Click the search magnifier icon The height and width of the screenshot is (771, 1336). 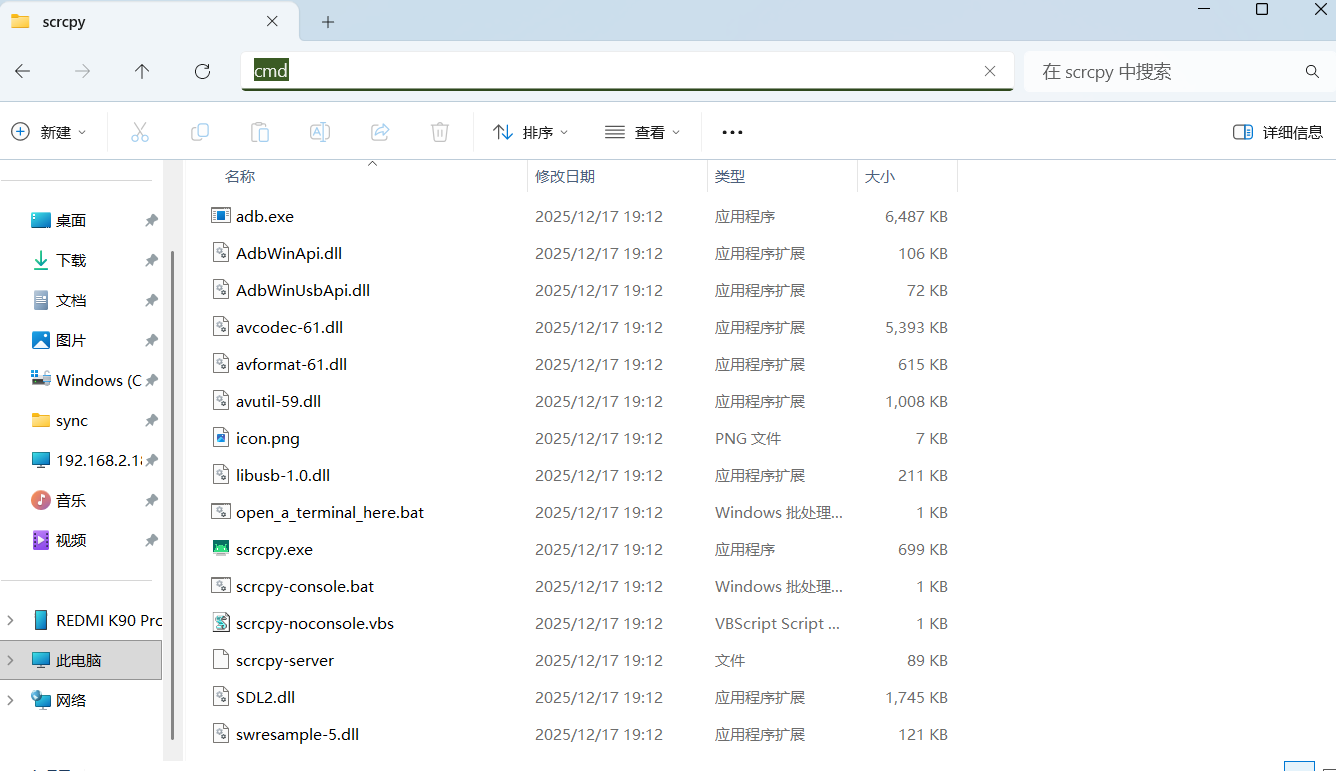(x=1312, y=71)
